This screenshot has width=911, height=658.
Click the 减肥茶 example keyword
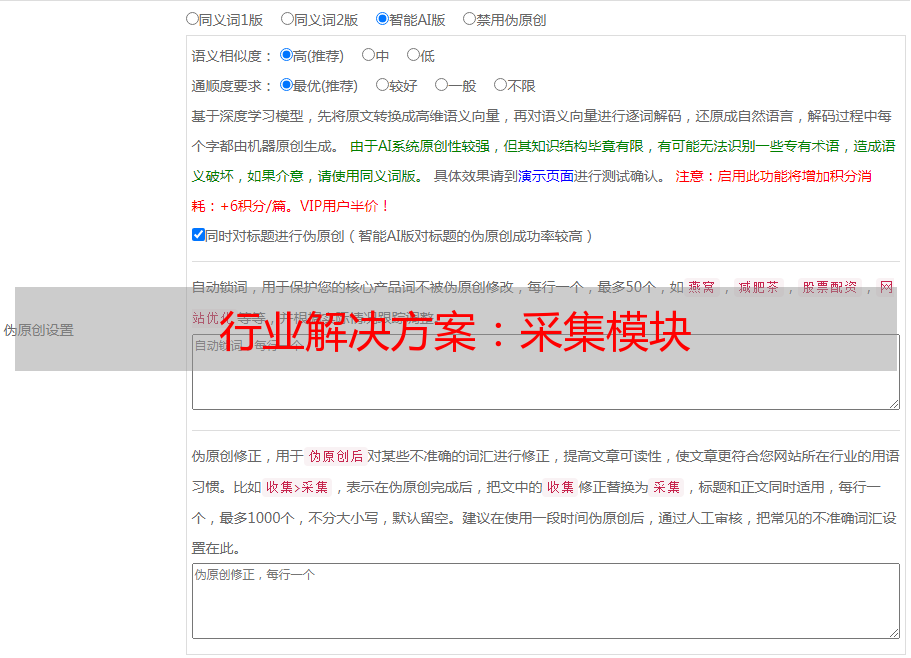pos(758,287)
